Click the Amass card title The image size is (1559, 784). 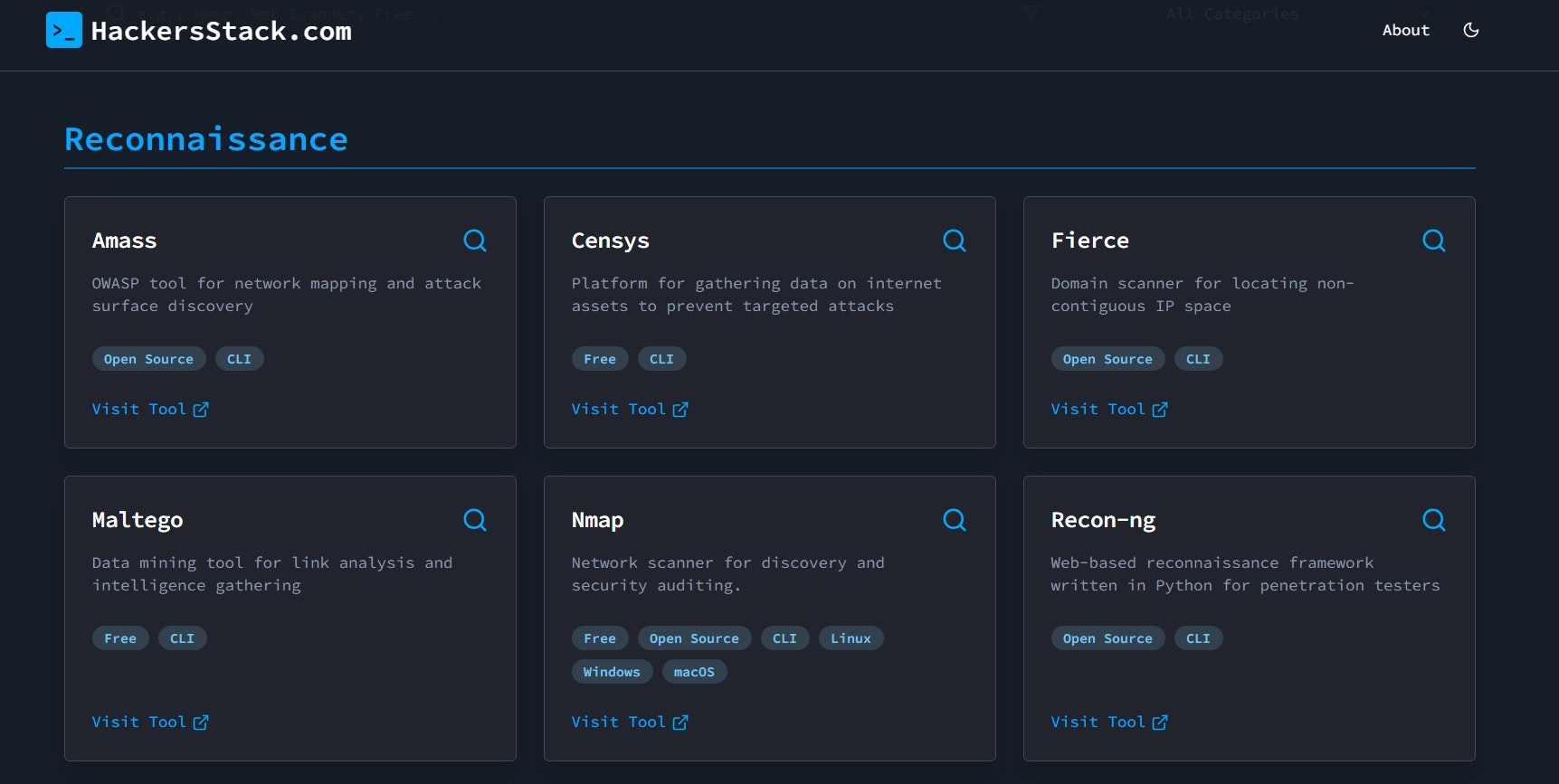[x=125, y=241]
